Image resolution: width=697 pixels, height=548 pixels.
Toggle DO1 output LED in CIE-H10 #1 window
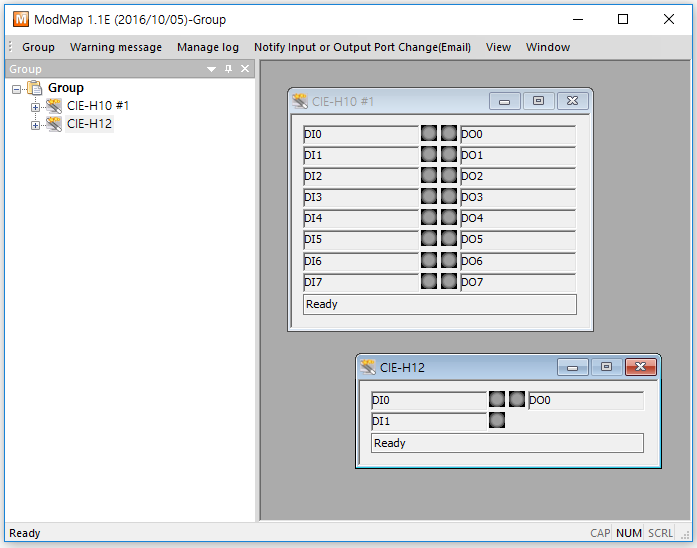449,154
